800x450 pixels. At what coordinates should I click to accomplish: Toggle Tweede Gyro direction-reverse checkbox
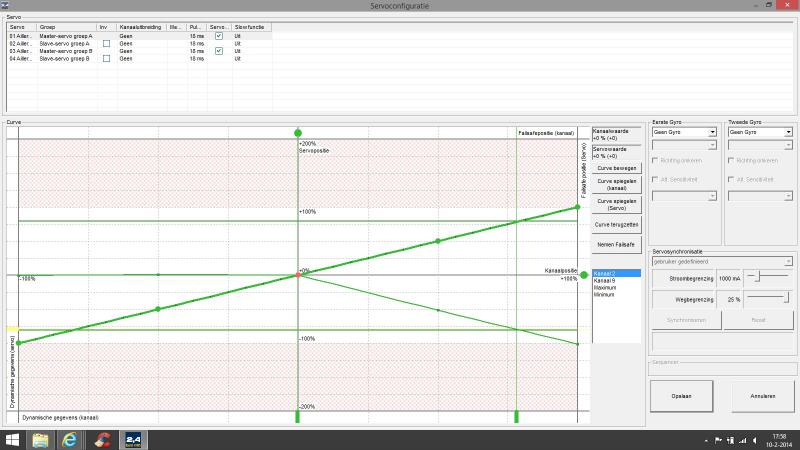tap(731, 160)
